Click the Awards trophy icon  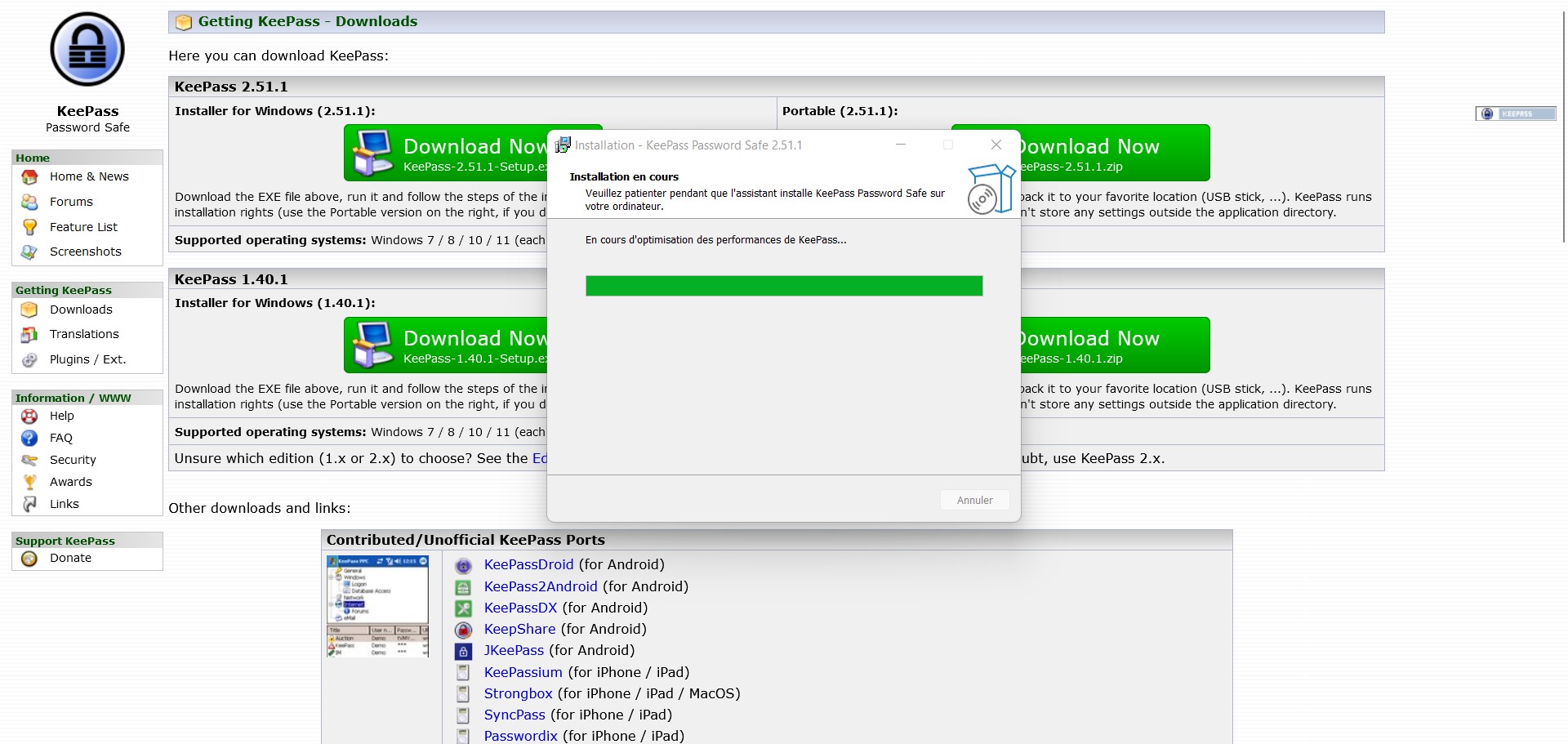click(30, 483)
